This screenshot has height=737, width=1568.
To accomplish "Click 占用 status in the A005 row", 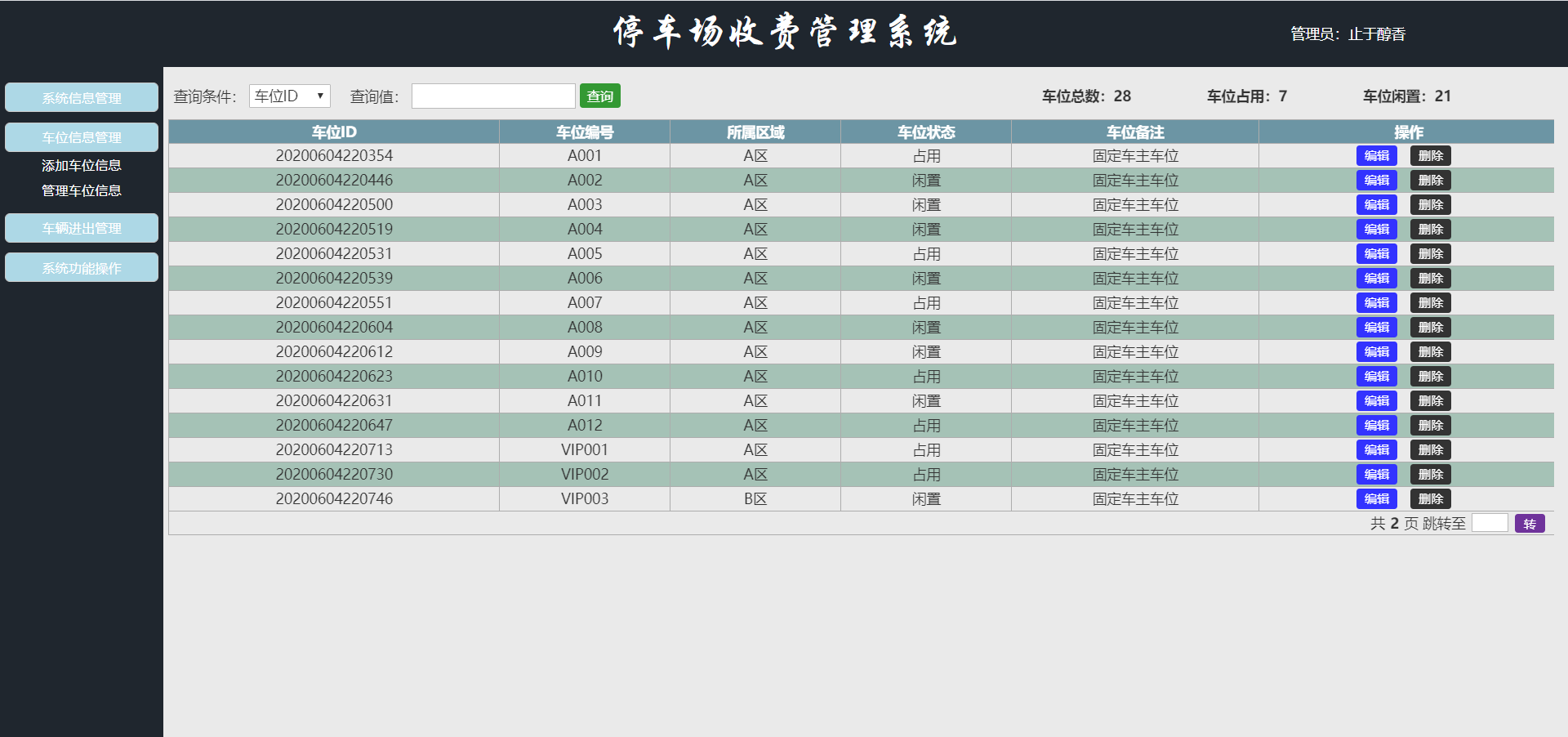I will tap(926, 253).
